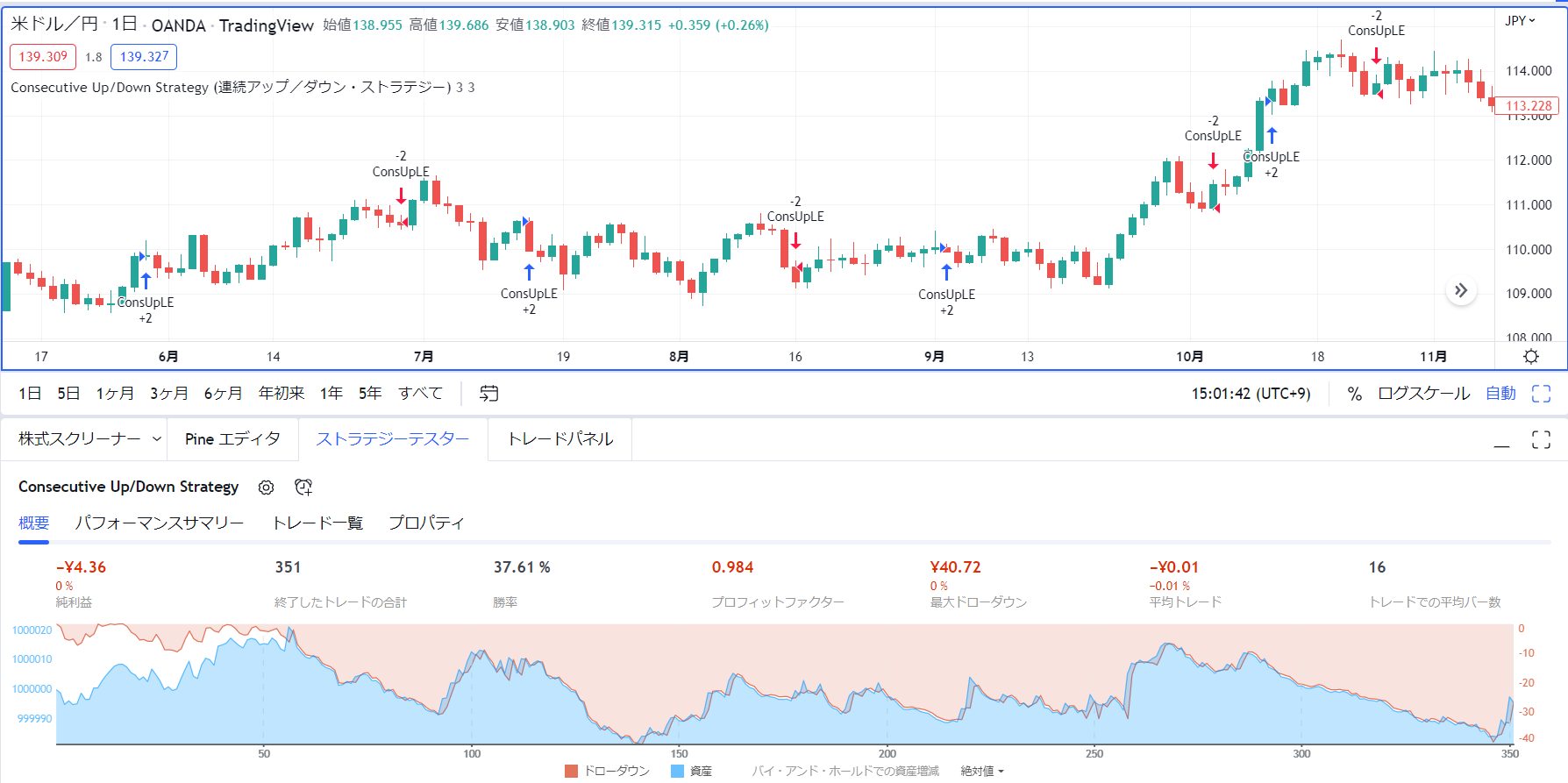The width and height of the screenshot is (1568, 783).
Task: Set time range to 1日
Action: [30, 394]
